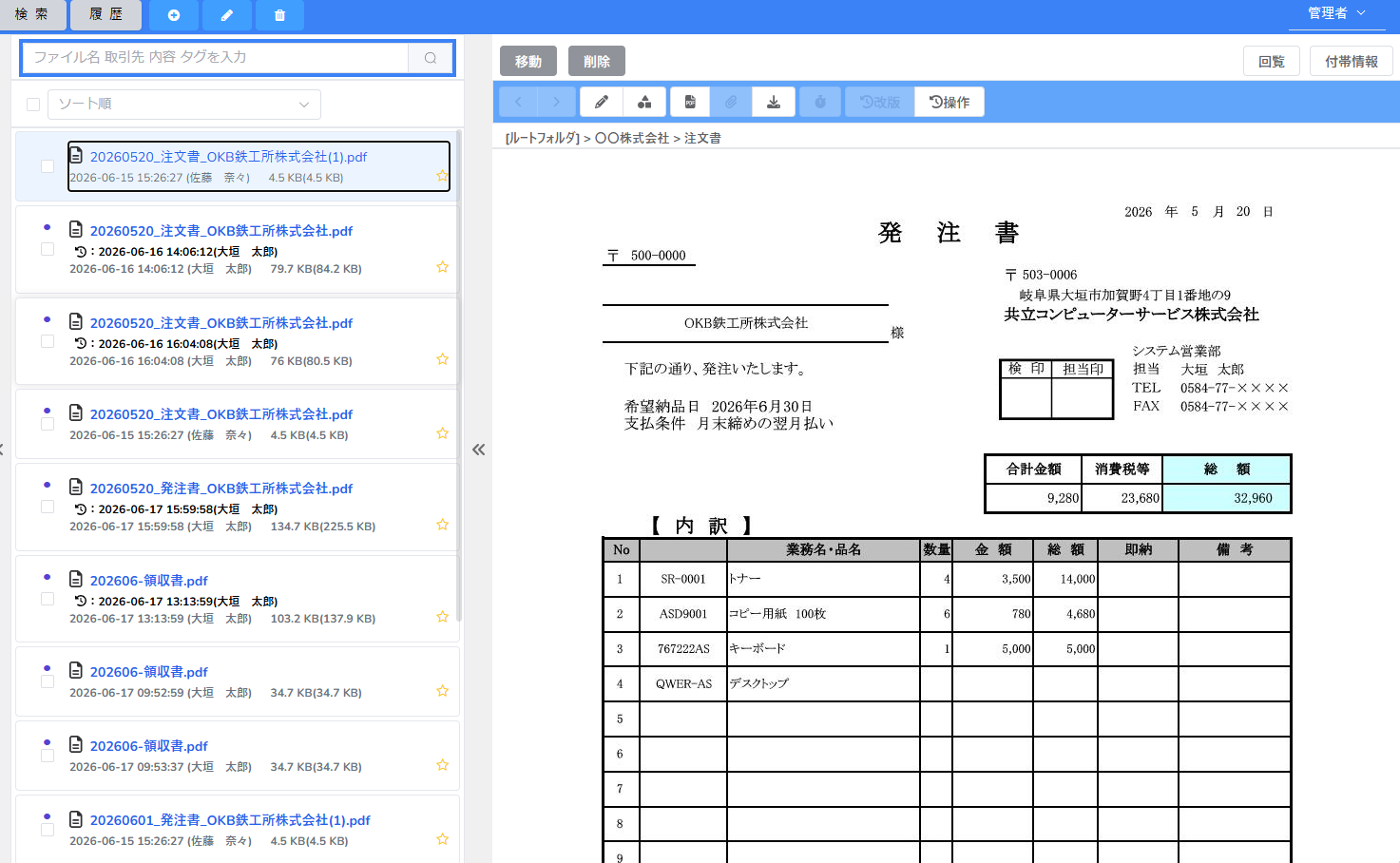Viewport: 1400px width, 863px height.
Task: Tick the select-all checkbox beside ソート順
Action: click(x=33, y=105)
